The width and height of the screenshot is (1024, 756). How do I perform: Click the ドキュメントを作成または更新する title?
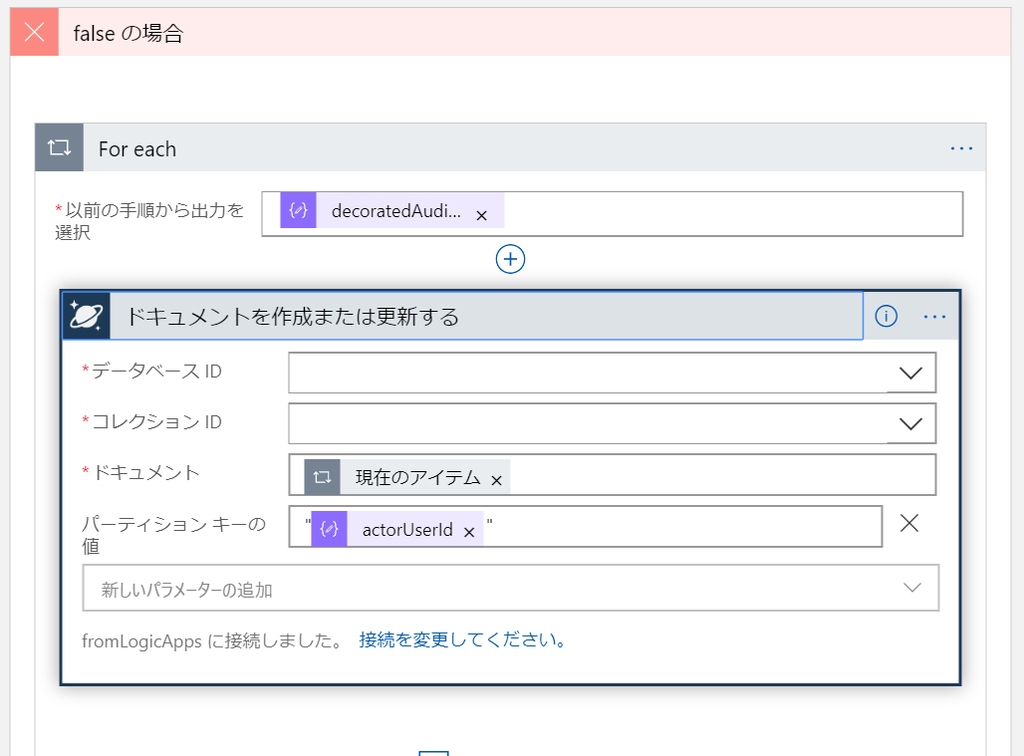pos(293,317)
